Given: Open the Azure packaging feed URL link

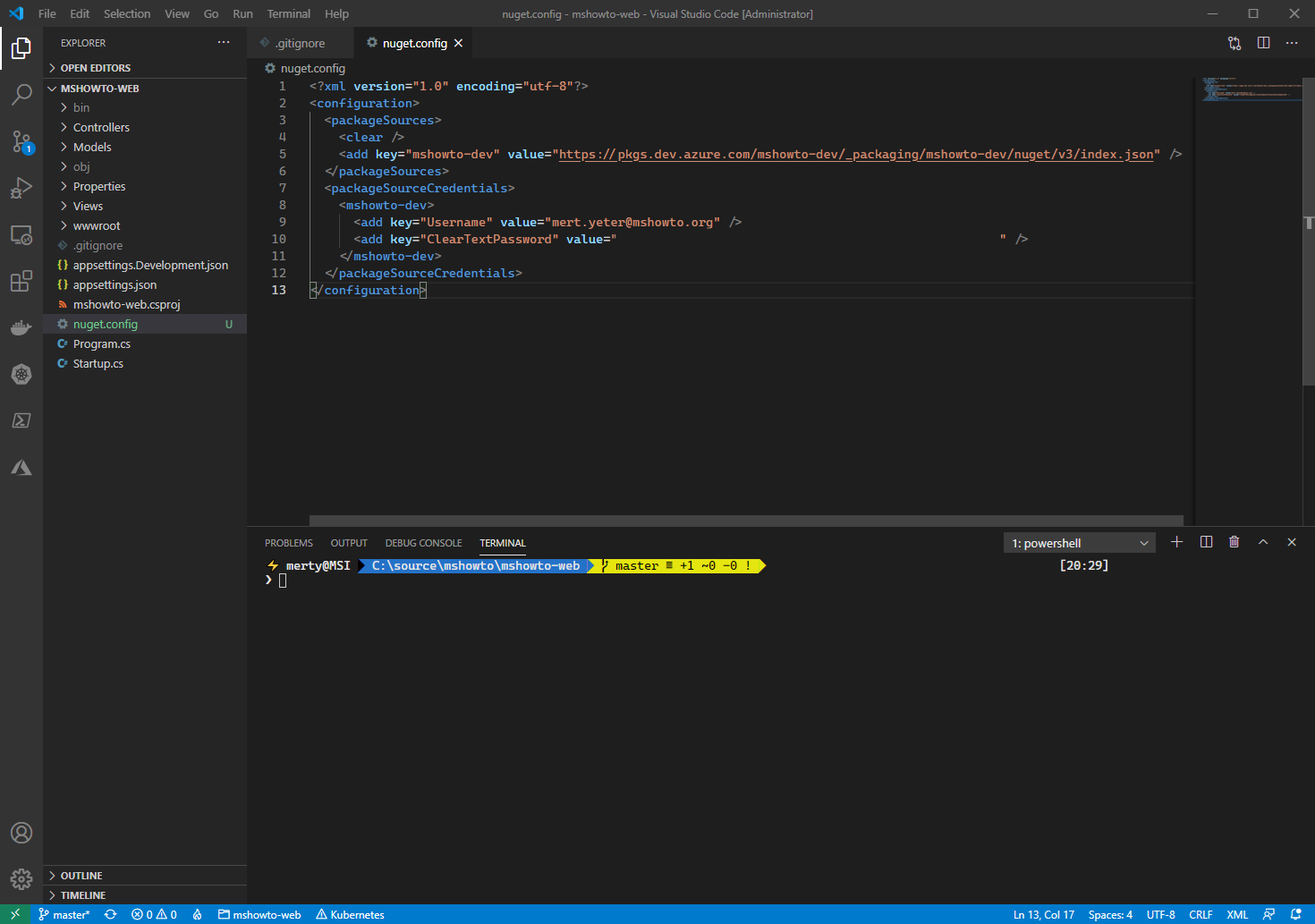Looking at the screenshot, I should (856, 155).
